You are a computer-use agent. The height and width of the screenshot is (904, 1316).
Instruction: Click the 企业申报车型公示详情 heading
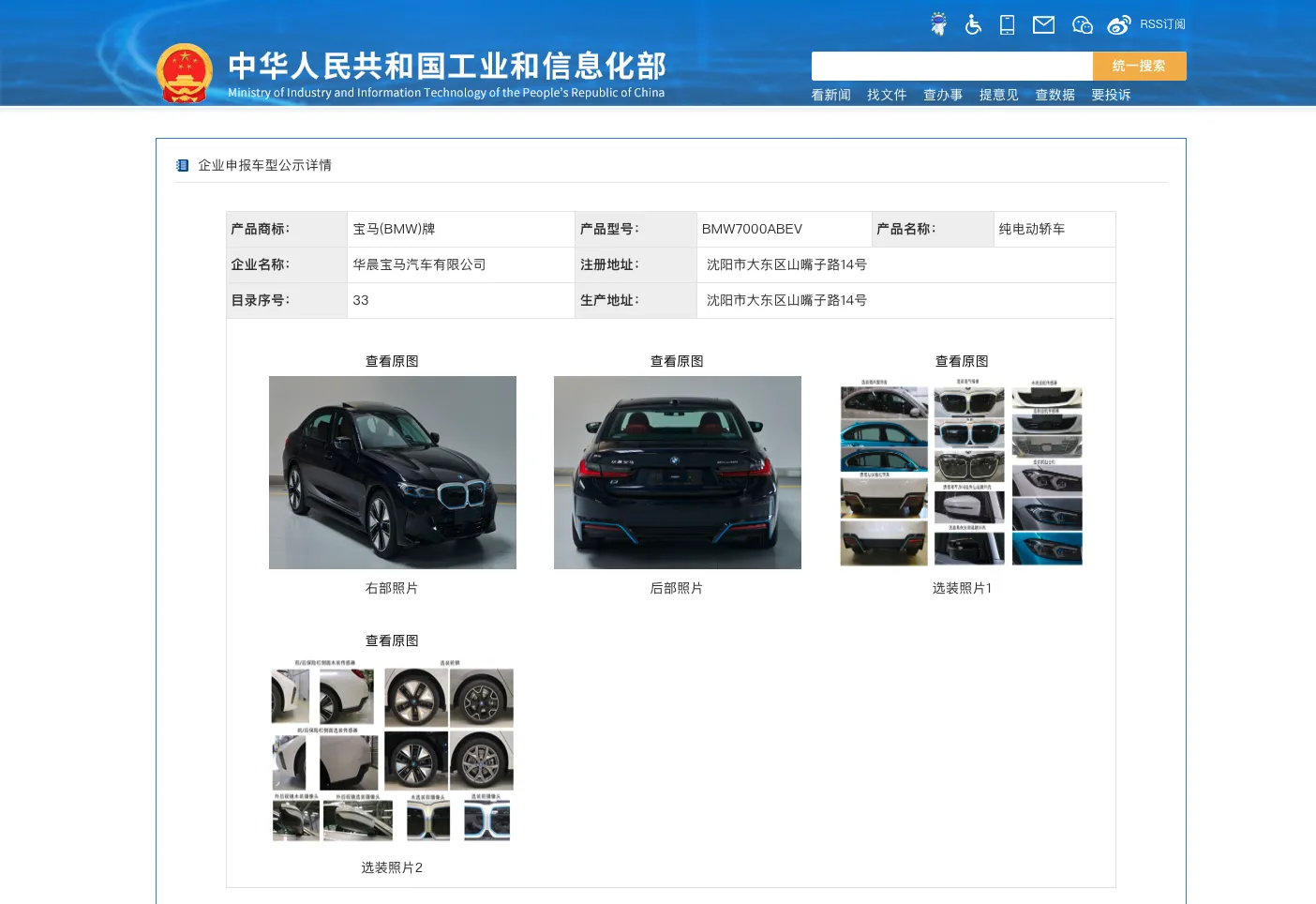(264, 165)
